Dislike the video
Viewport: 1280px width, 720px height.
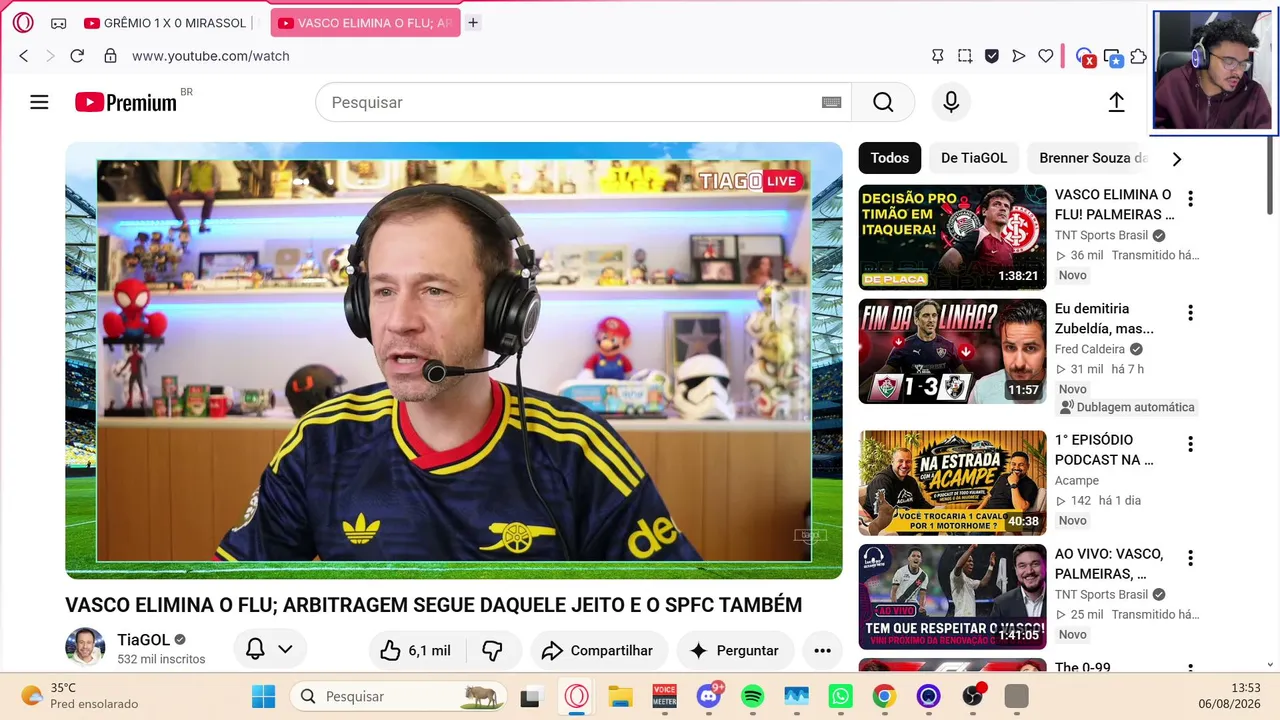point(492,650)
